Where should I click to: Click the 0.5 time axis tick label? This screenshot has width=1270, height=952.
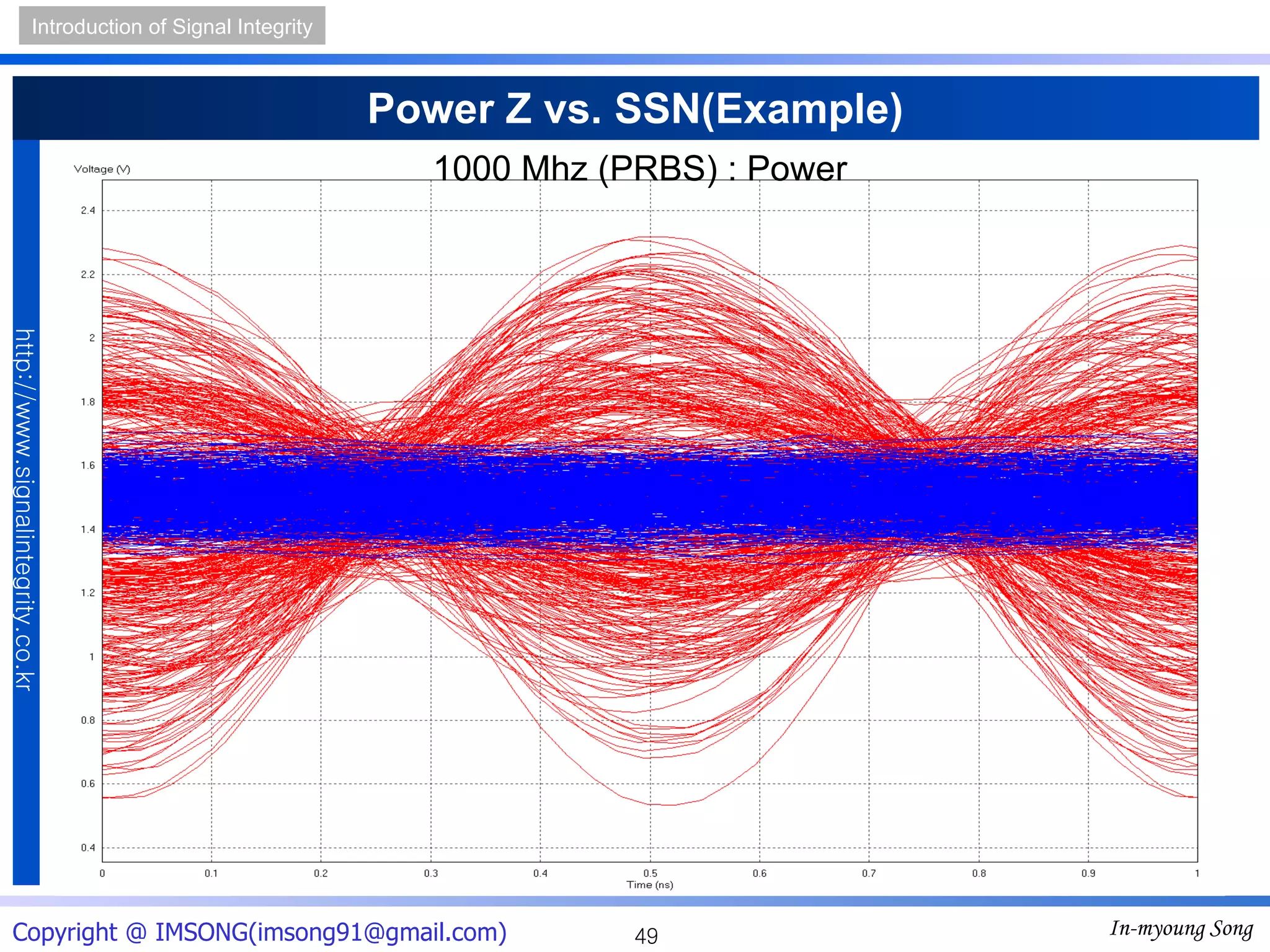pyautogui.click(x=650, y=873)
